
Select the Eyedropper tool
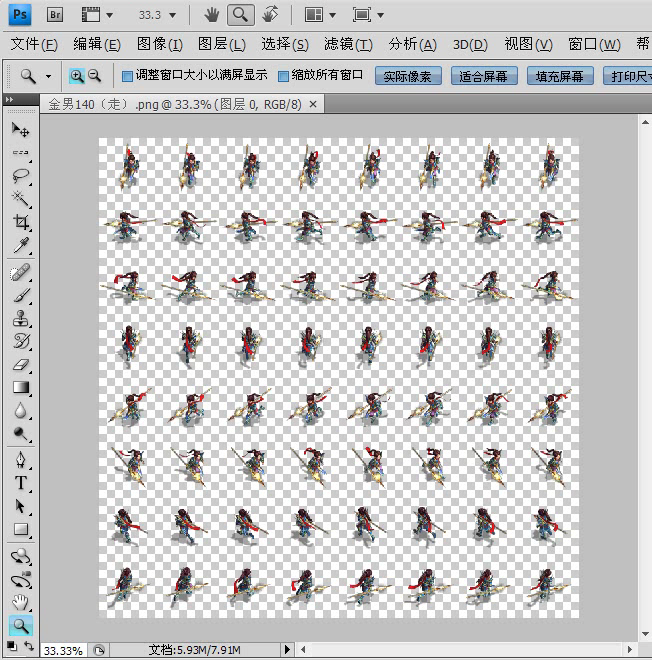point(20,245)
